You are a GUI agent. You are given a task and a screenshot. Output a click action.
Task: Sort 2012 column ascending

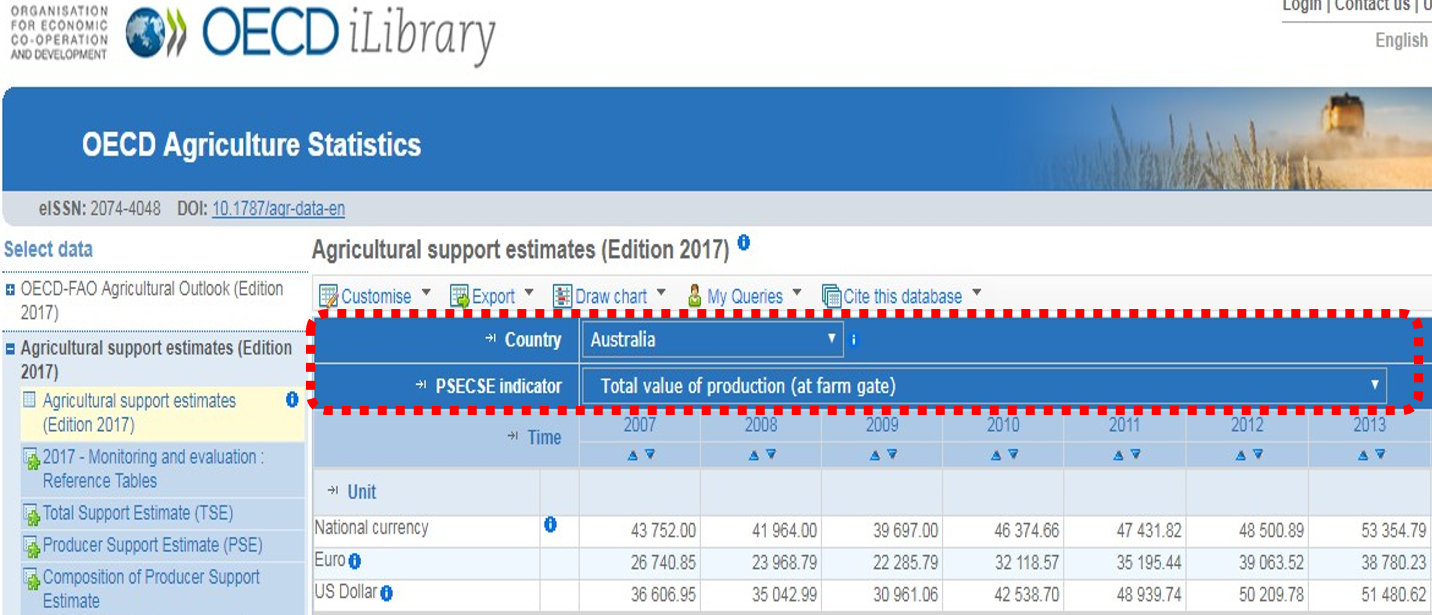click(x=1240, y=455)
